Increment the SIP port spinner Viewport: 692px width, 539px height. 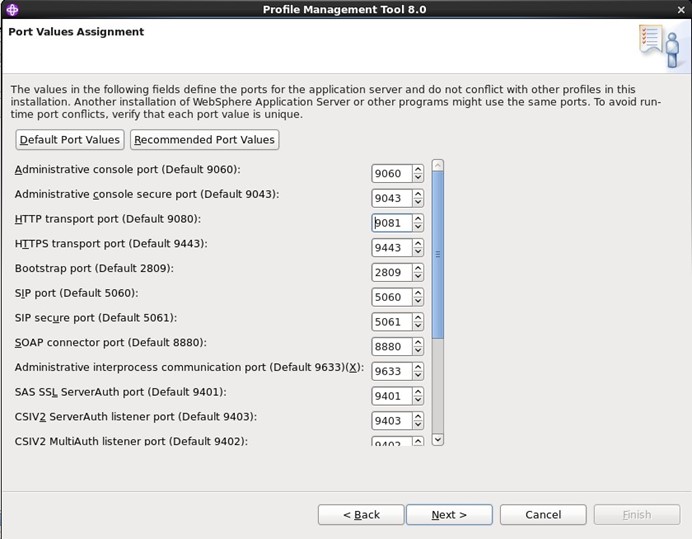417,292
